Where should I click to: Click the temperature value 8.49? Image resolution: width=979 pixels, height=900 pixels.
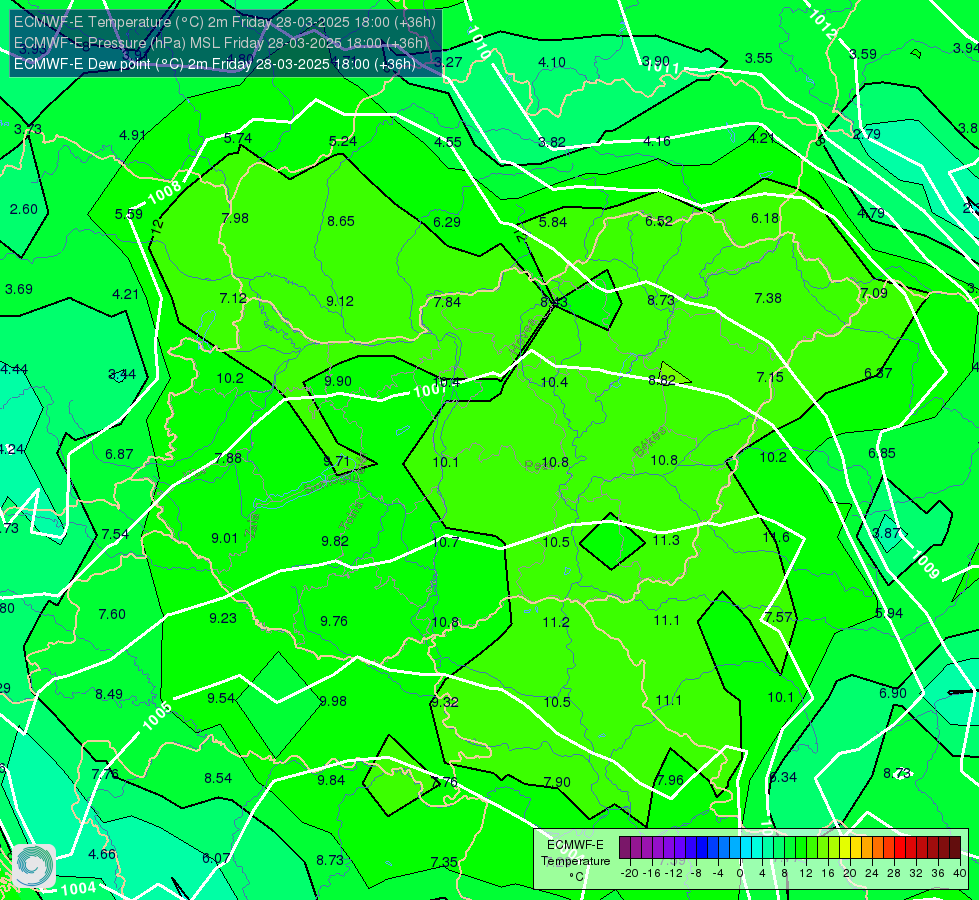(109, 695)
